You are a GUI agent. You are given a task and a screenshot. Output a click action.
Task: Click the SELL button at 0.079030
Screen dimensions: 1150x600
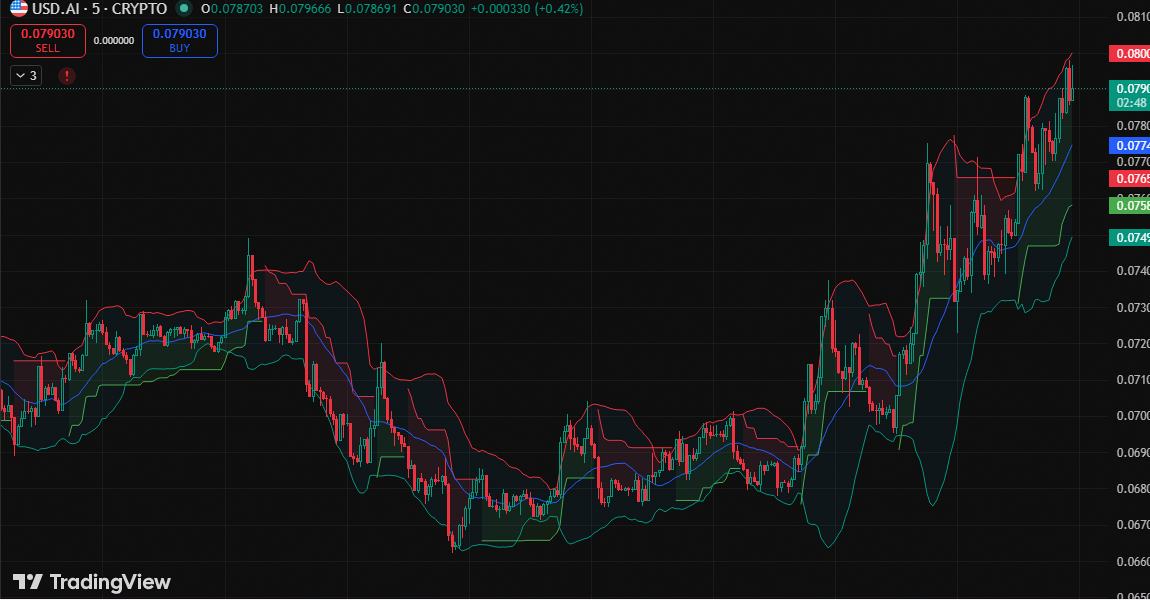point(47,41)
